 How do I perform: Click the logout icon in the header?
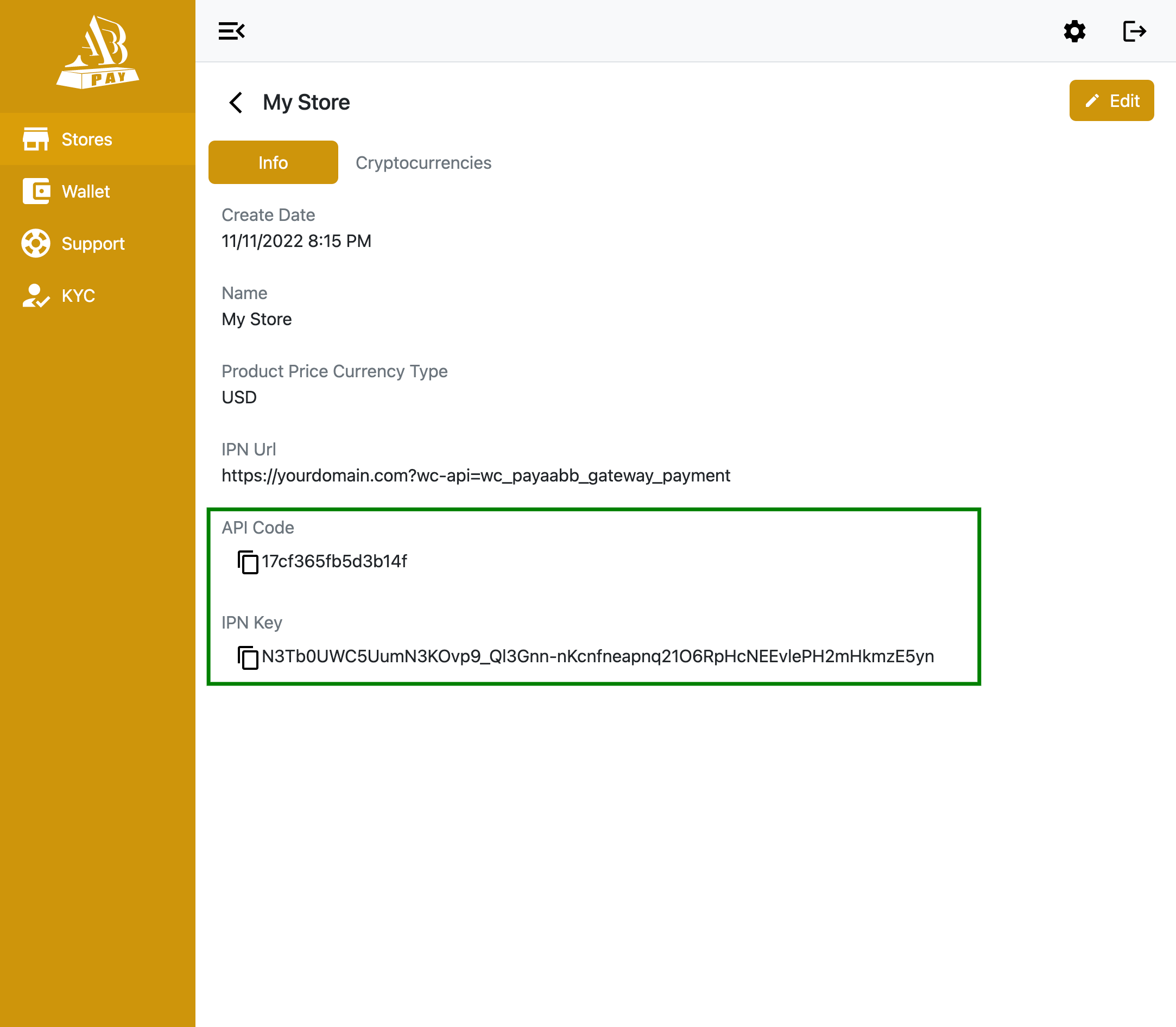tap(1134, 31)
